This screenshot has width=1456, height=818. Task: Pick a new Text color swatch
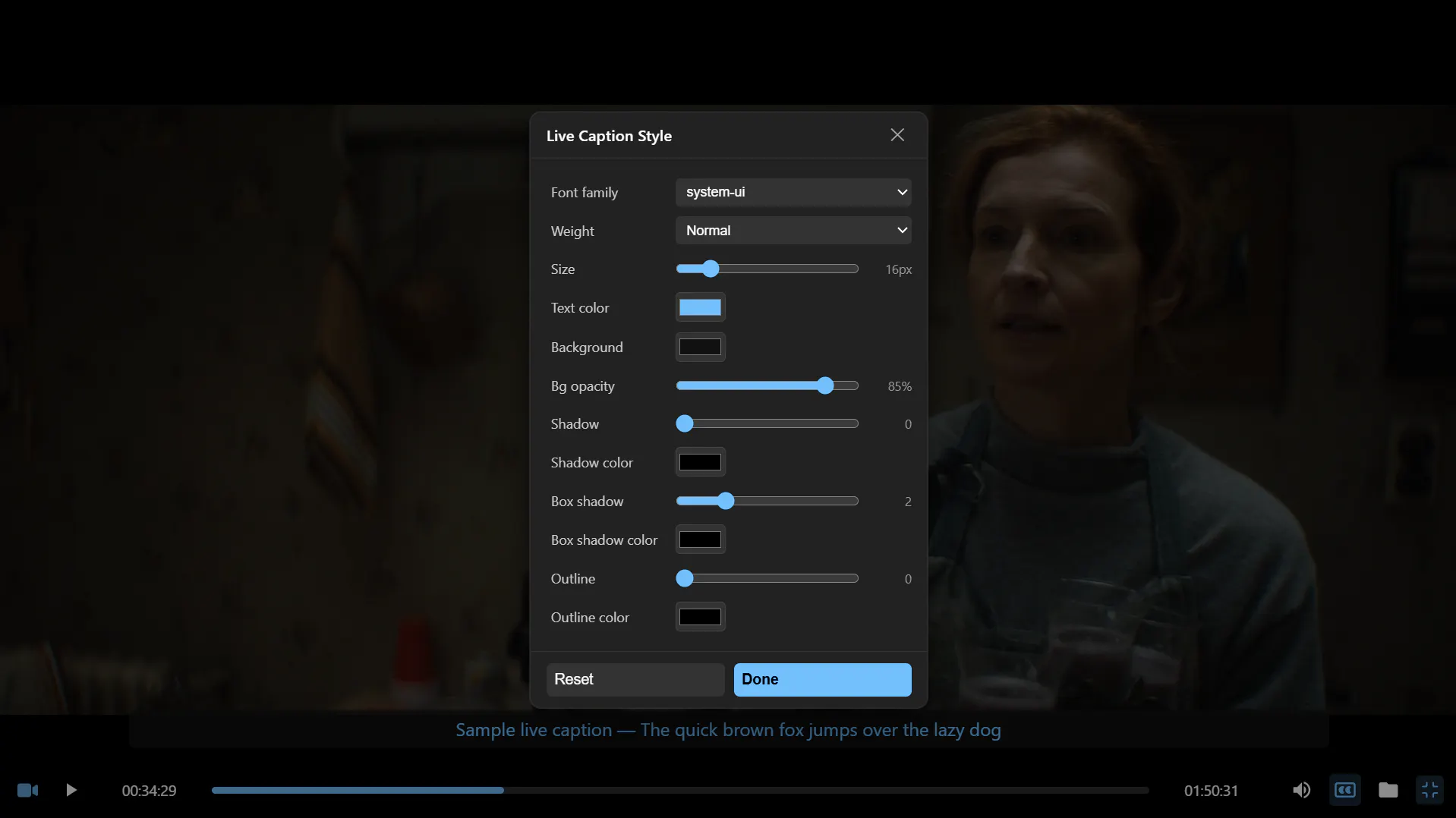(x=700, y=307)
